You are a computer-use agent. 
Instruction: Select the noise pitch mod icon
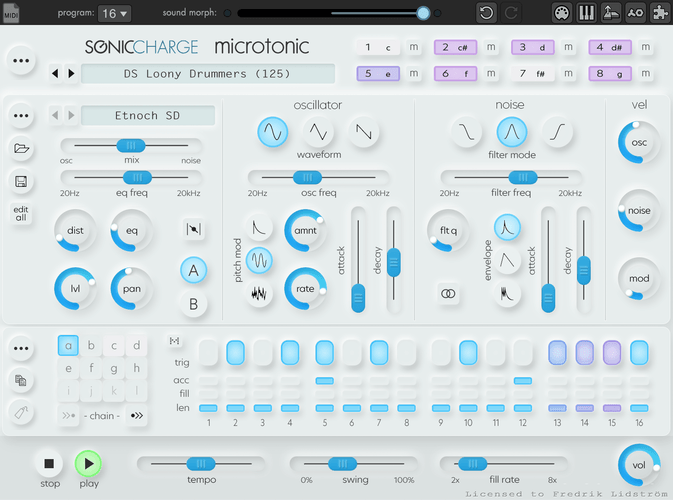(259, 294)
